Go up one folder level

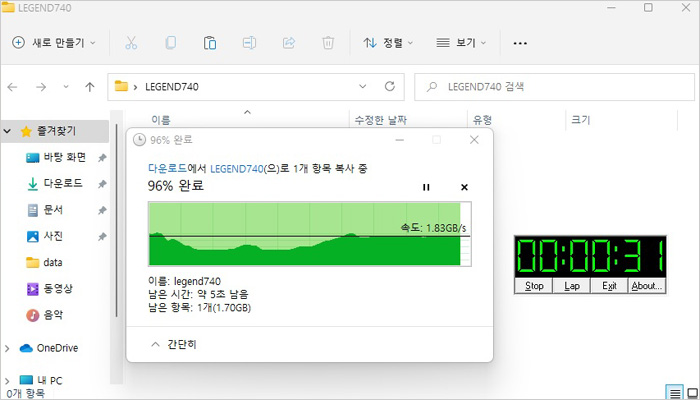(x=90, y=87)
